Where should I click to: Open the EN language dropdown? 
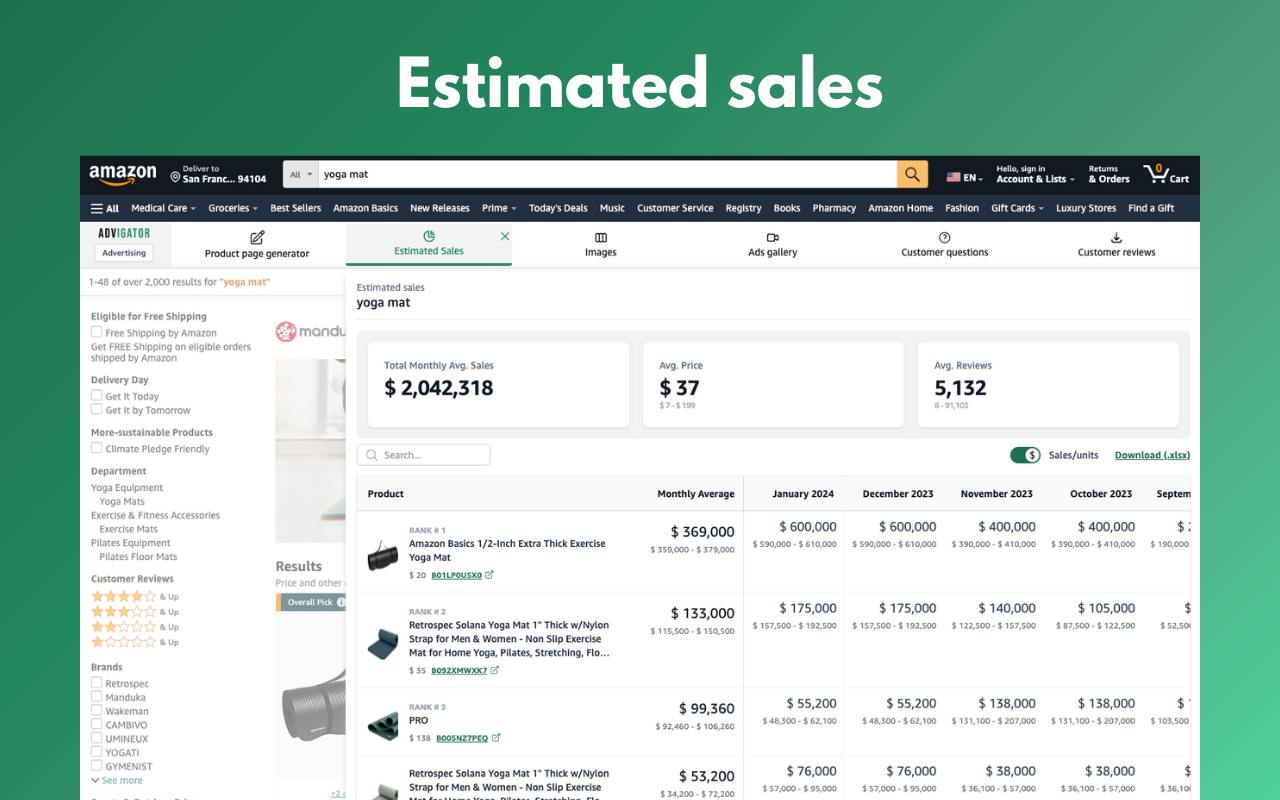pos(973,178)
